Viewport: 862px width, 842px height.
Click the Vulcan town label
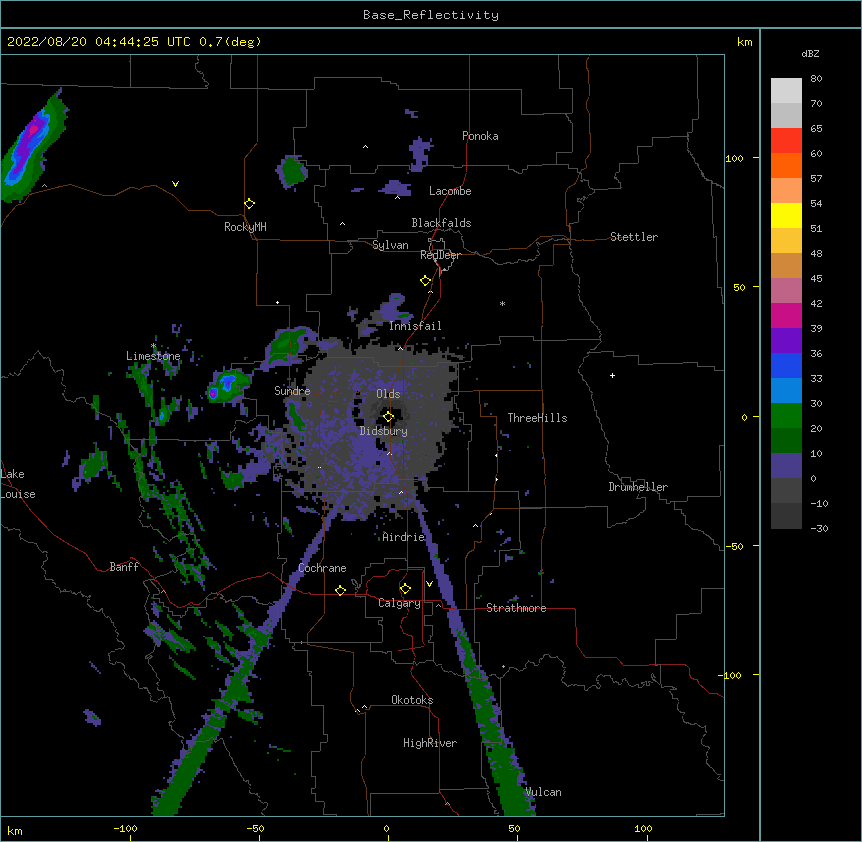pos(543,792)
